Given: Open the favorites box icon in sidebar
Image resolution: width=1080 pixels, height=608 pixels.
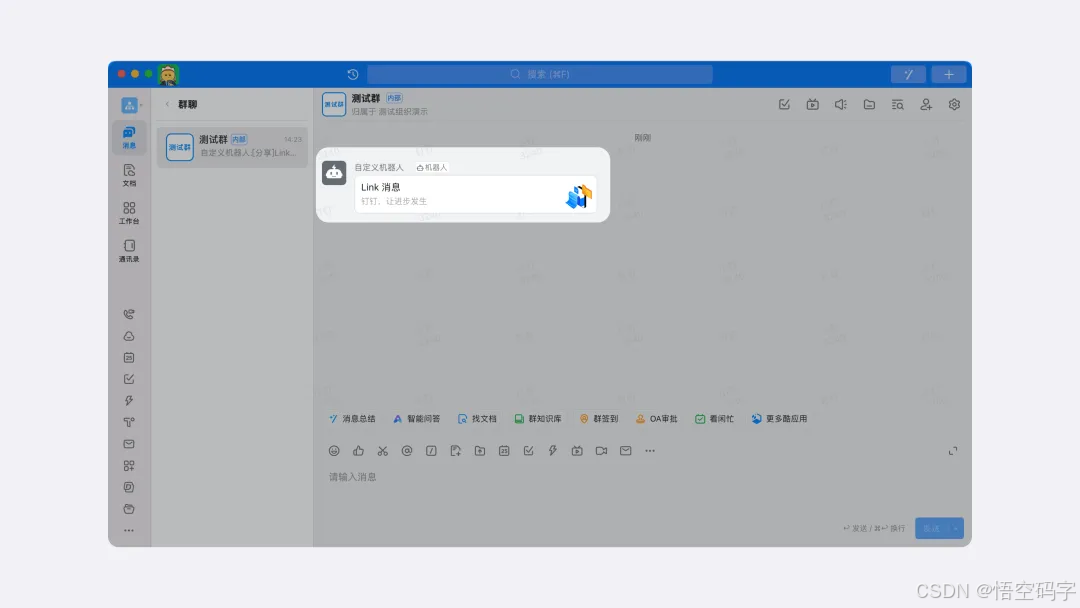Looking at the screenshot, I should [129, 509].
